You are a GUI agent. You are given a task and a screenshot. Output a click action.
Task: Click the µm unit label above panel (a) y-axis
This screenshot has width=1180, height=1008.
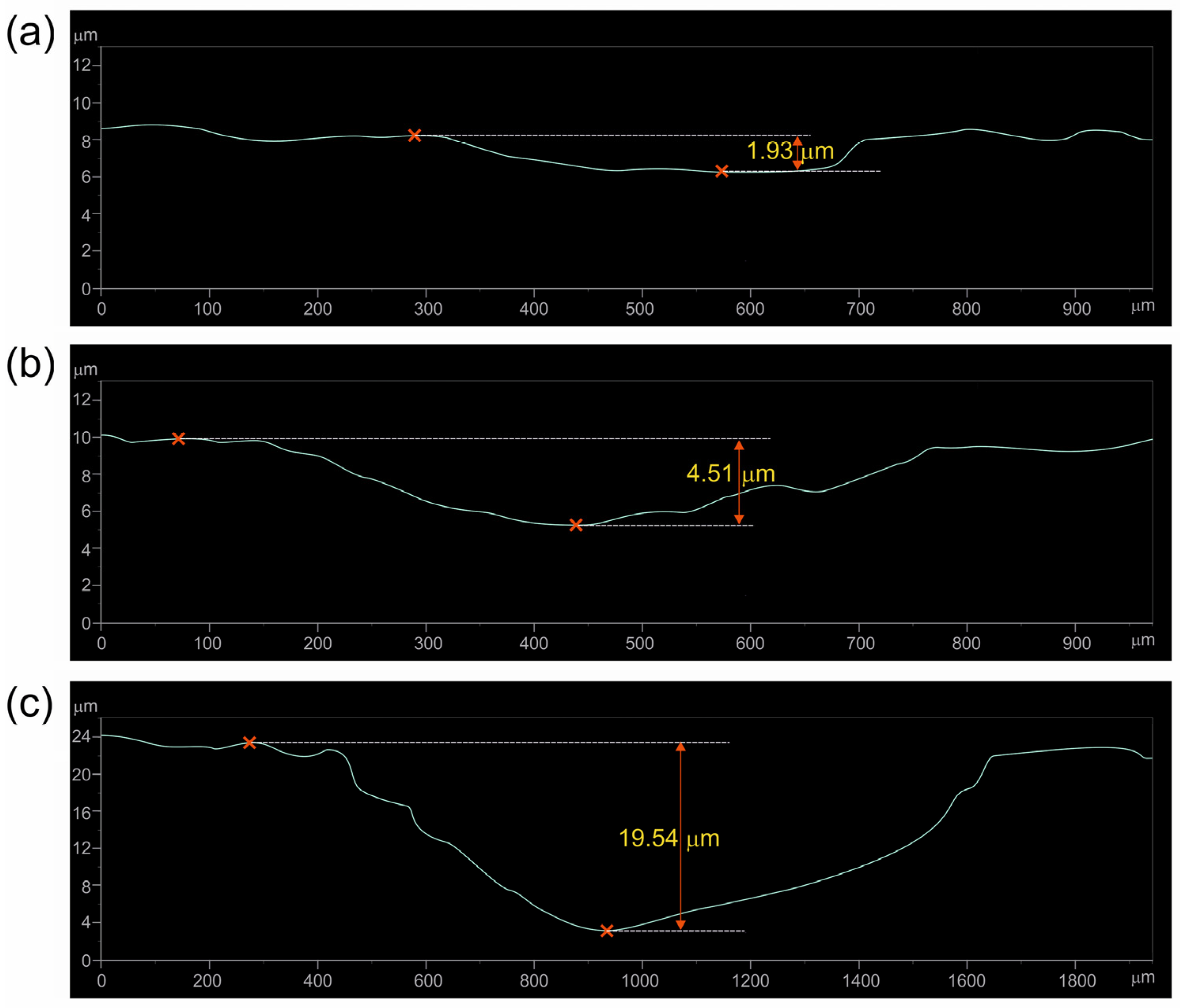pos(85,36)
